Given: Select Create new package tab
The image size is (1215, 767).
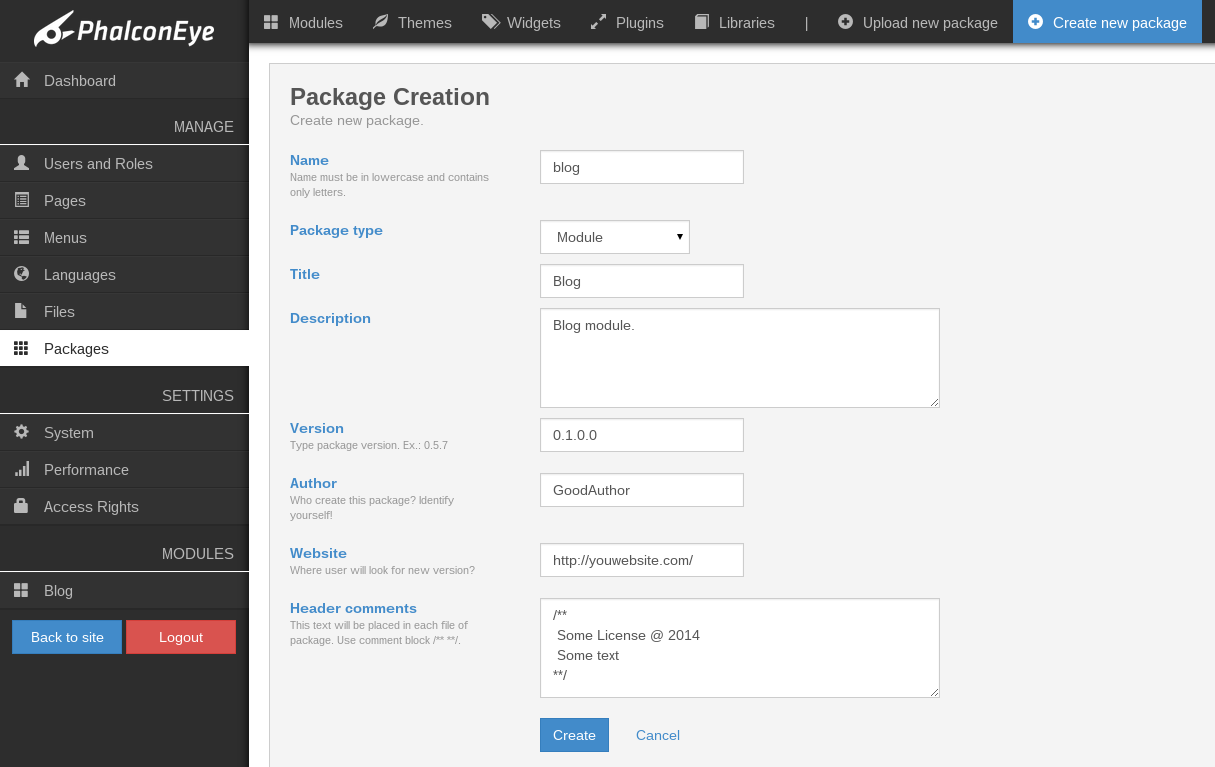Looking at the screenshot, I should coord(1107,22).
